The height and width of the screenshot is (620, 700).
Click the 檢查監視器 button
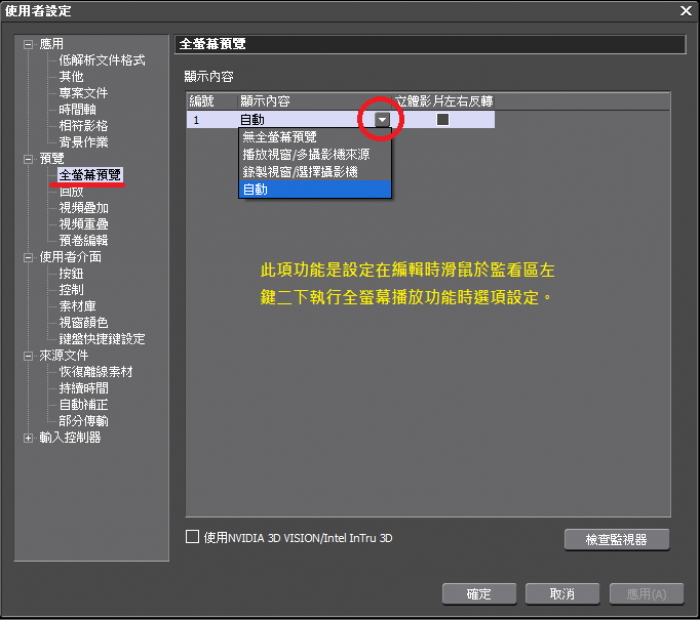coord(616,539)
